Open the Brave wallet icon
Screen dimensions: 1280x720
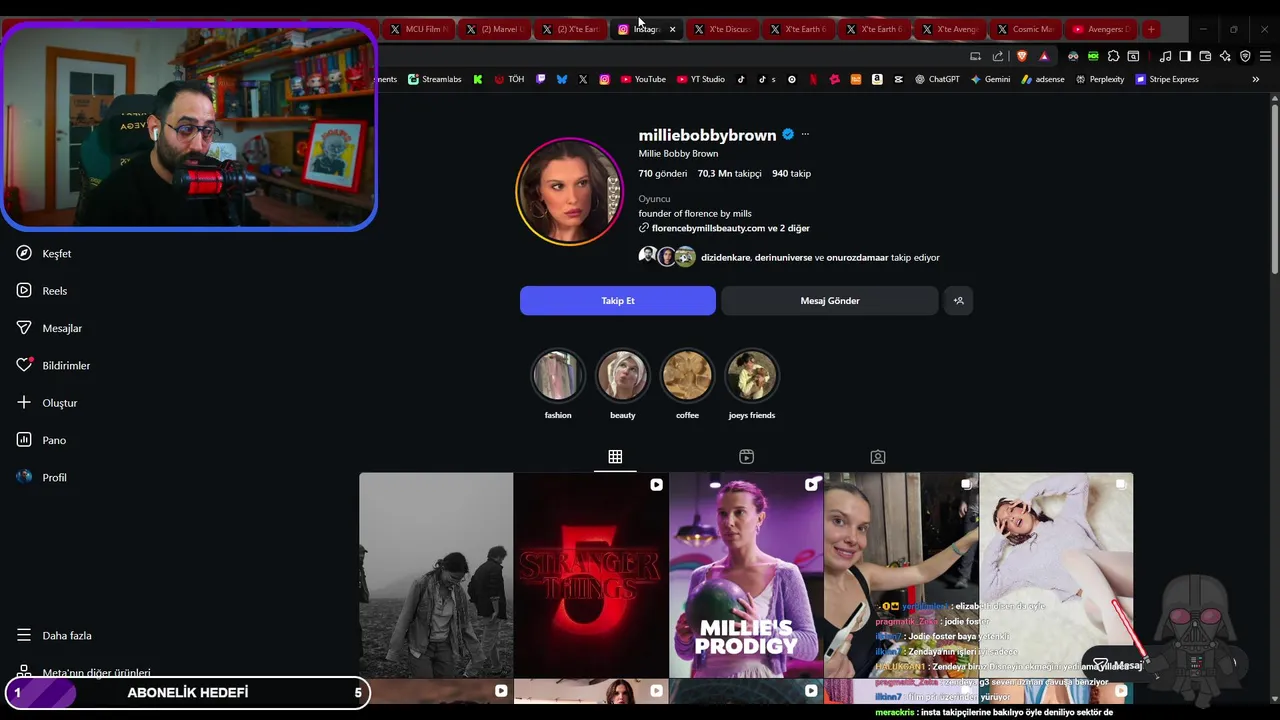pyautogui.click(x=1205, y=56)
